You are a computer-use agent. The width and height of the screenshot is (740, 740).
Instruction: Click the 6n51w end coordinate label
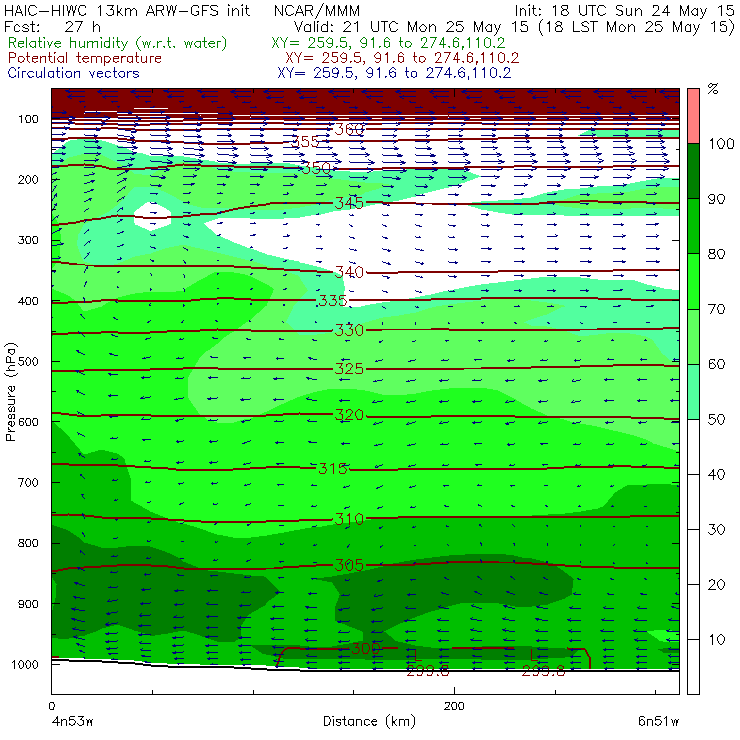coord(658,722)
